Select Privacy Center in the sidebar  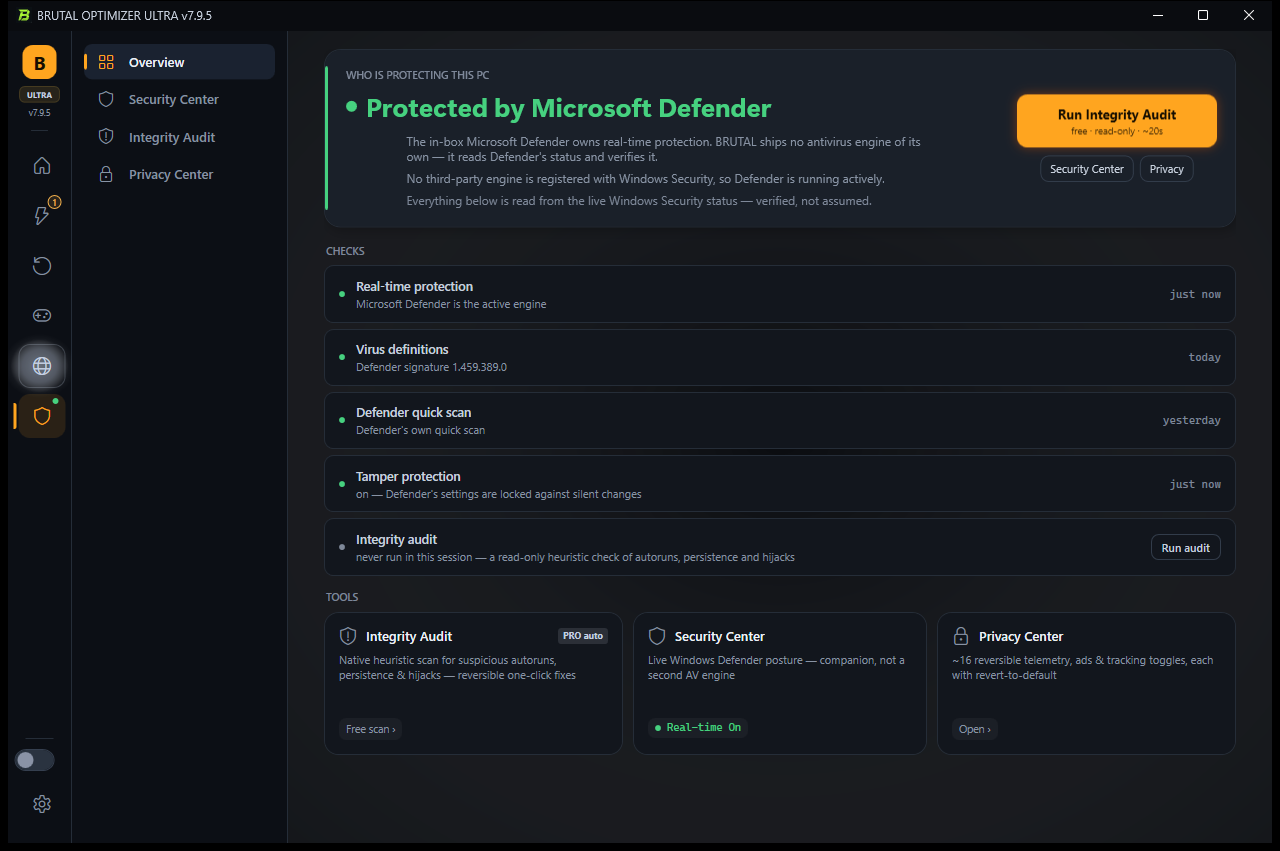point(180,174)
